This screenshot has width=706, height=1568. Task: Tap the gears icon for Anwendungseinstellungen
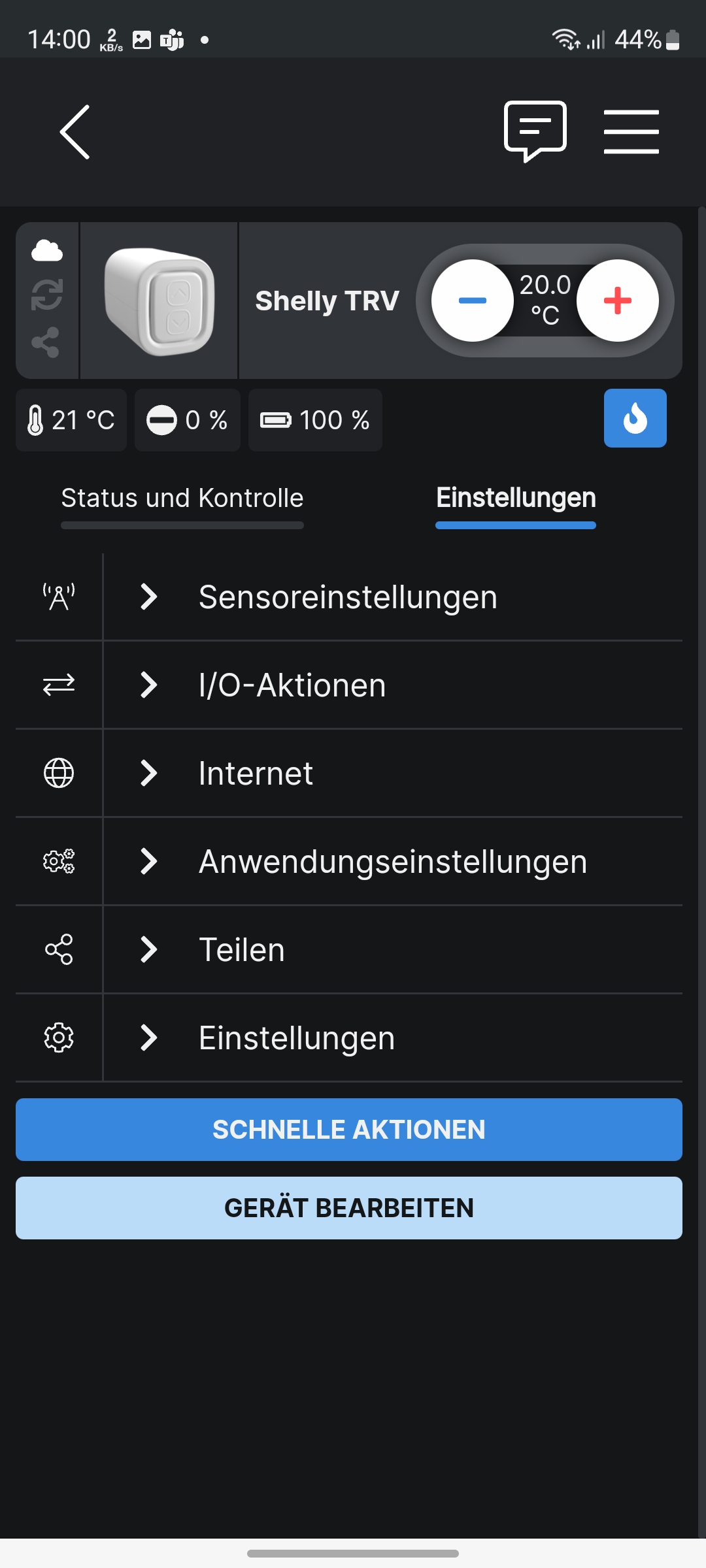coord(59,861)
